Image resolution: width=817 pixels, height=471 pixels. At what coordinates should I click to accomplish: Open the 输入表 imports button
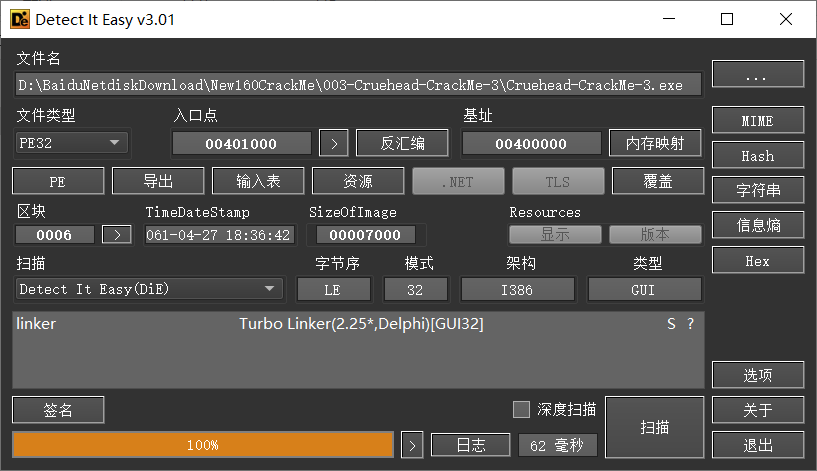tap(258, 181)
